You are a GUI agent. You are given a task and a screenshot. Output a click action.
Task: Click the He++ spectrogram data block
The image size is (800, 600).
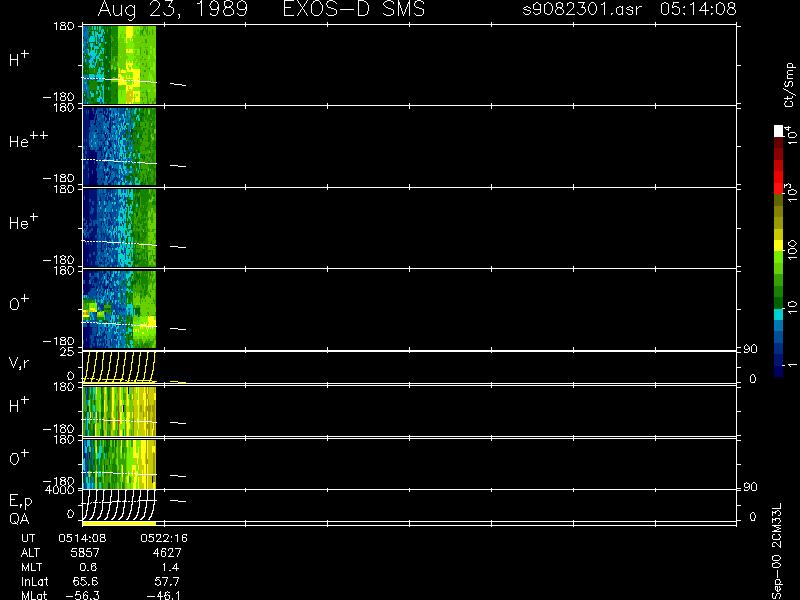(119, 146)
